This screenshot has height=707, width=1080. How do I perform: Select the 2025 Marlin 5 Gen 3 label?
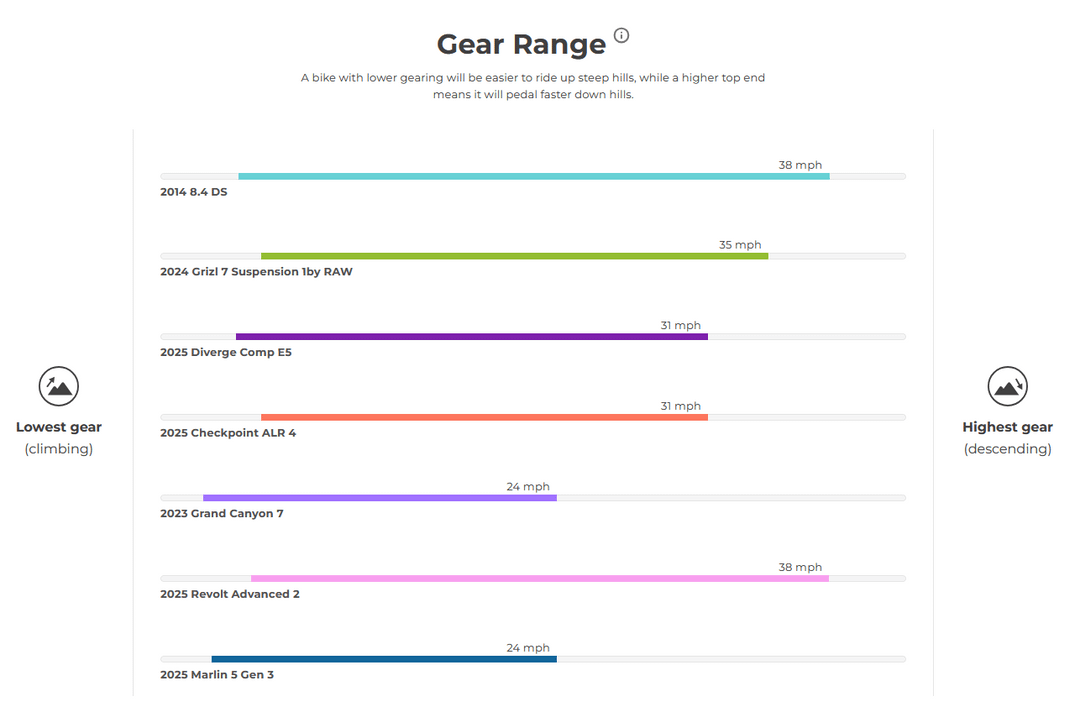[217, 675]
